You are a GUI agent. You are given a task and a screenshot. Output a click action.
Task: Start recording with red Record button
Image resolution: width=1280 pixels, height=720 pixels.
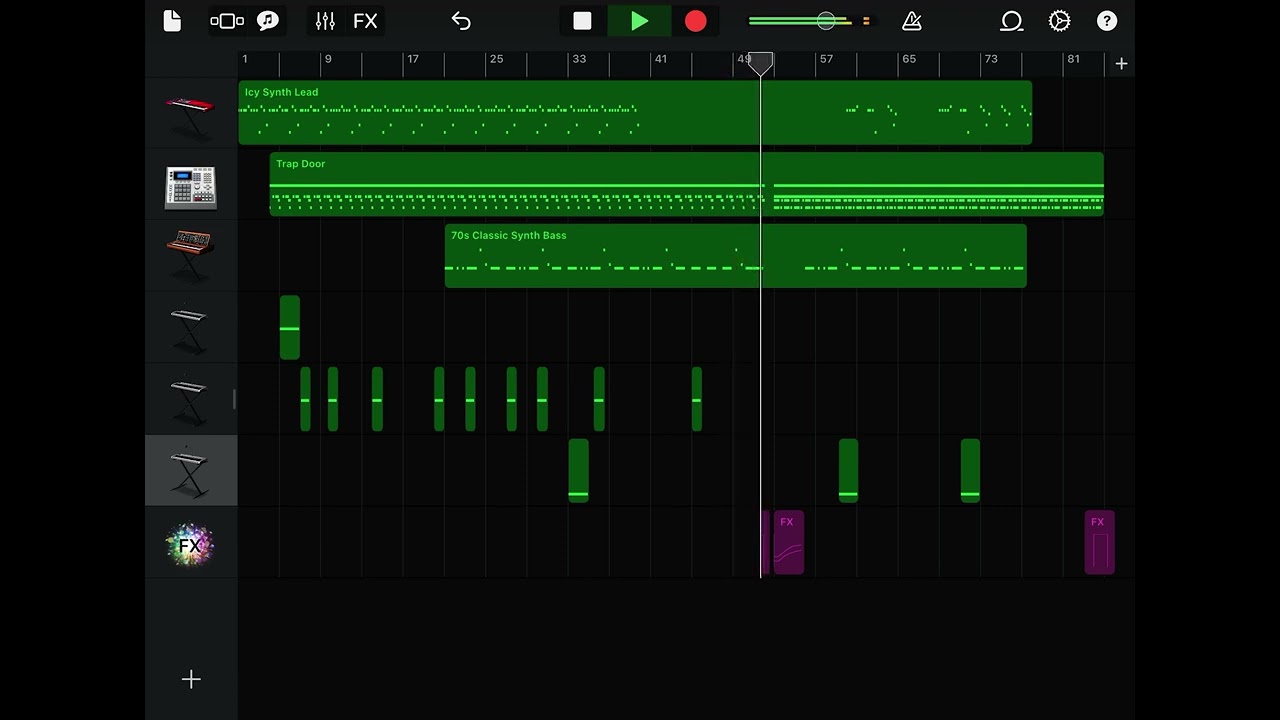pyautogui.click(x=696, y=21)
